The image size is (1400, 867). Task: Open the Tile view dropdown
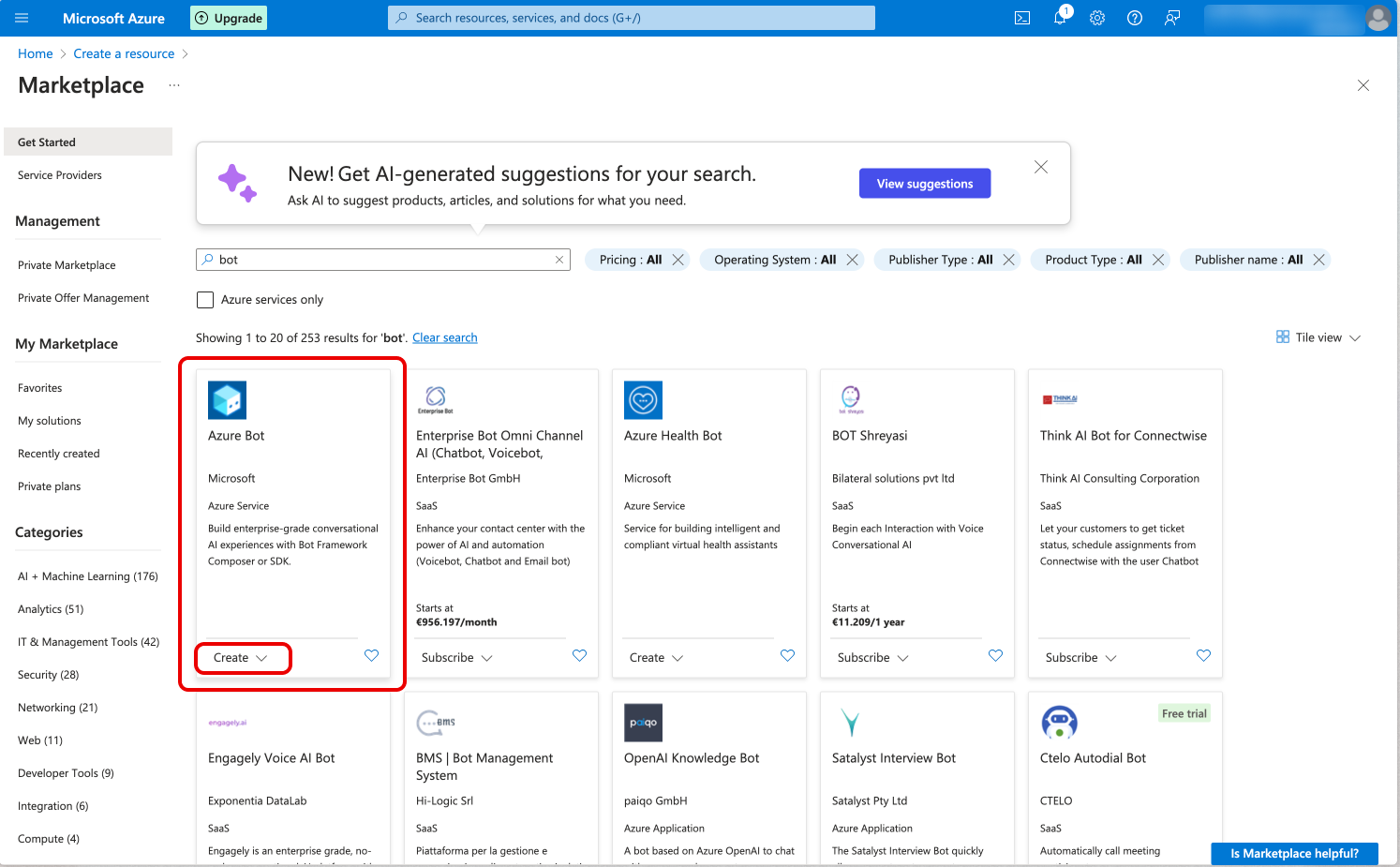click(x=1318, y=337)
